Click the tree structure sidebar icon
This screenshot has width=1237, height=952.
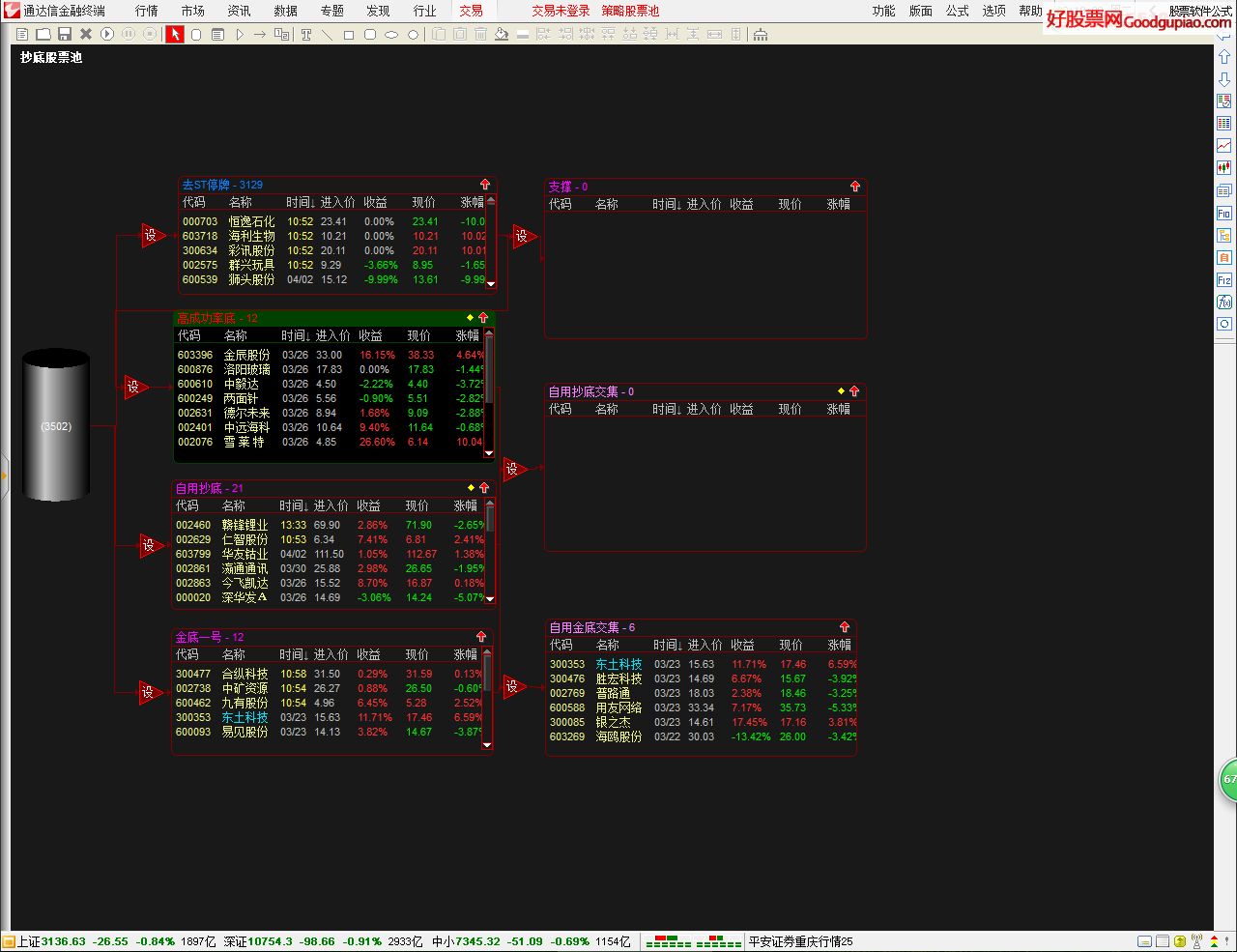(1224, 235)
